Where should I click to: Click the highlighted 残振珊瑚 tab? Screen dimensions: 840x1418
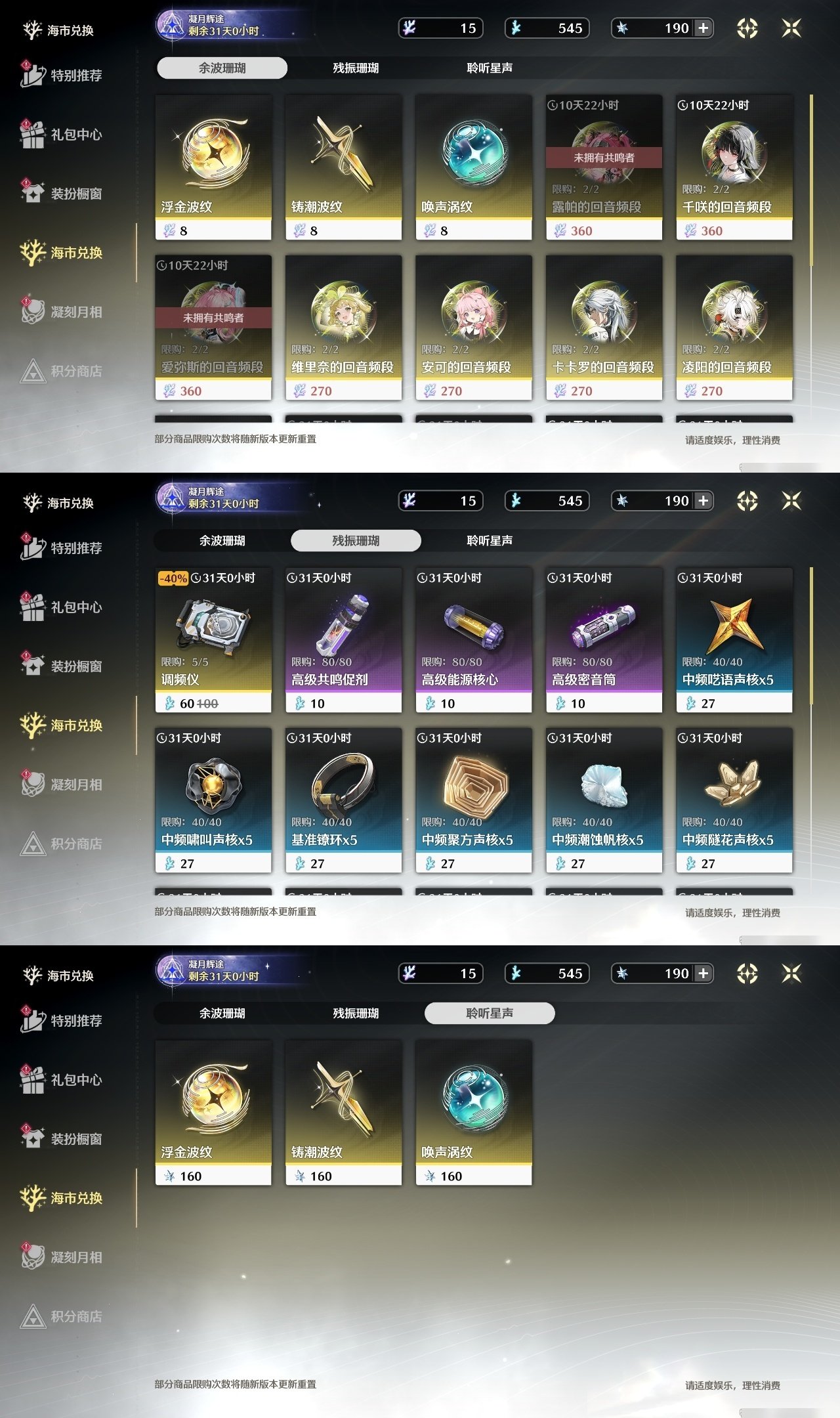(356, 540)
